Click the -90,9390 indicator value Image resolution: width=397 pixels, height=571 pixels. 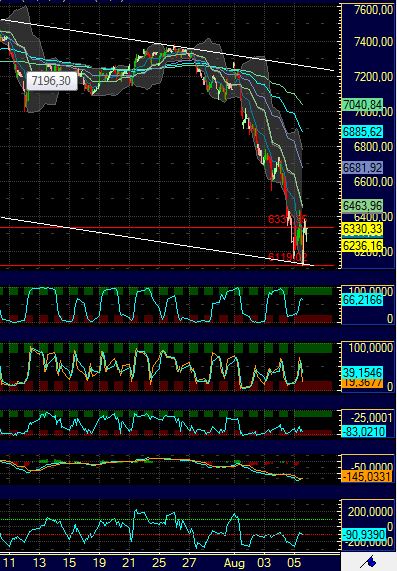click(x=364, y=535)
